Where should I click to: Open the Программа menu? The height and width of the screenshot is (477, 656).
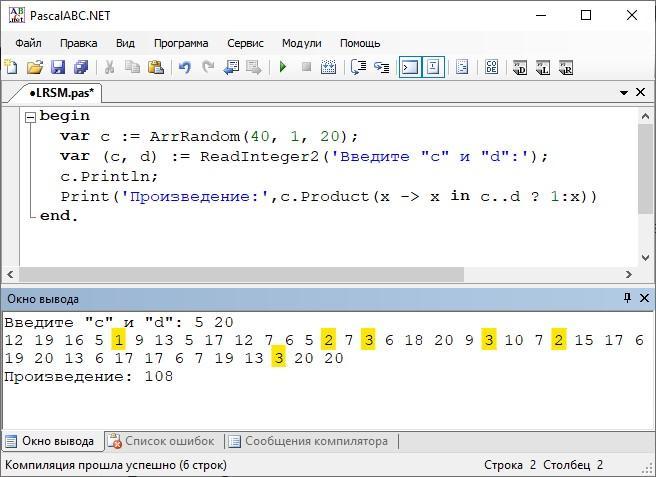[181, 43]
